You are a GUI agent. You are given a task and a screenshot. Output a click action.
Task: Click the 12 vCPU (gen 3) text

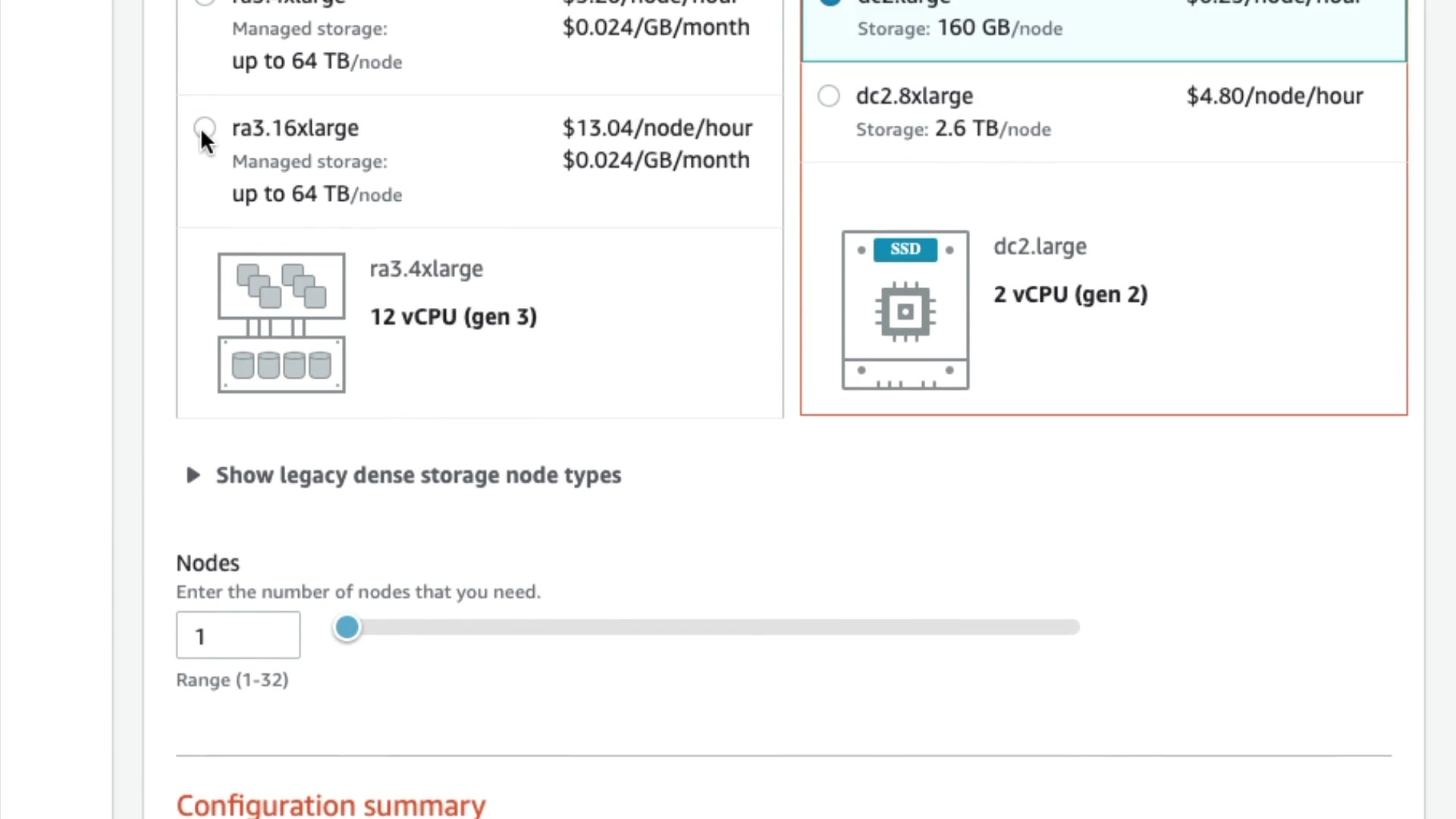pos(453,317)
